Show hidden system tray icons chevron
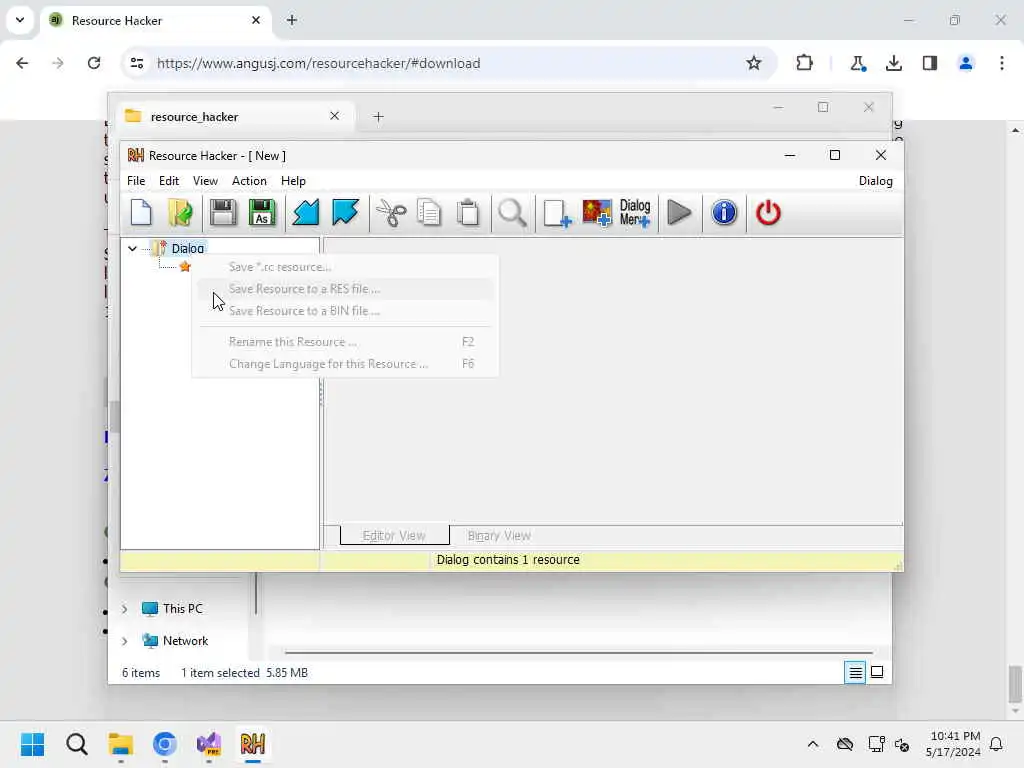This screenshot has height=768, width=1024. (812, 744)
